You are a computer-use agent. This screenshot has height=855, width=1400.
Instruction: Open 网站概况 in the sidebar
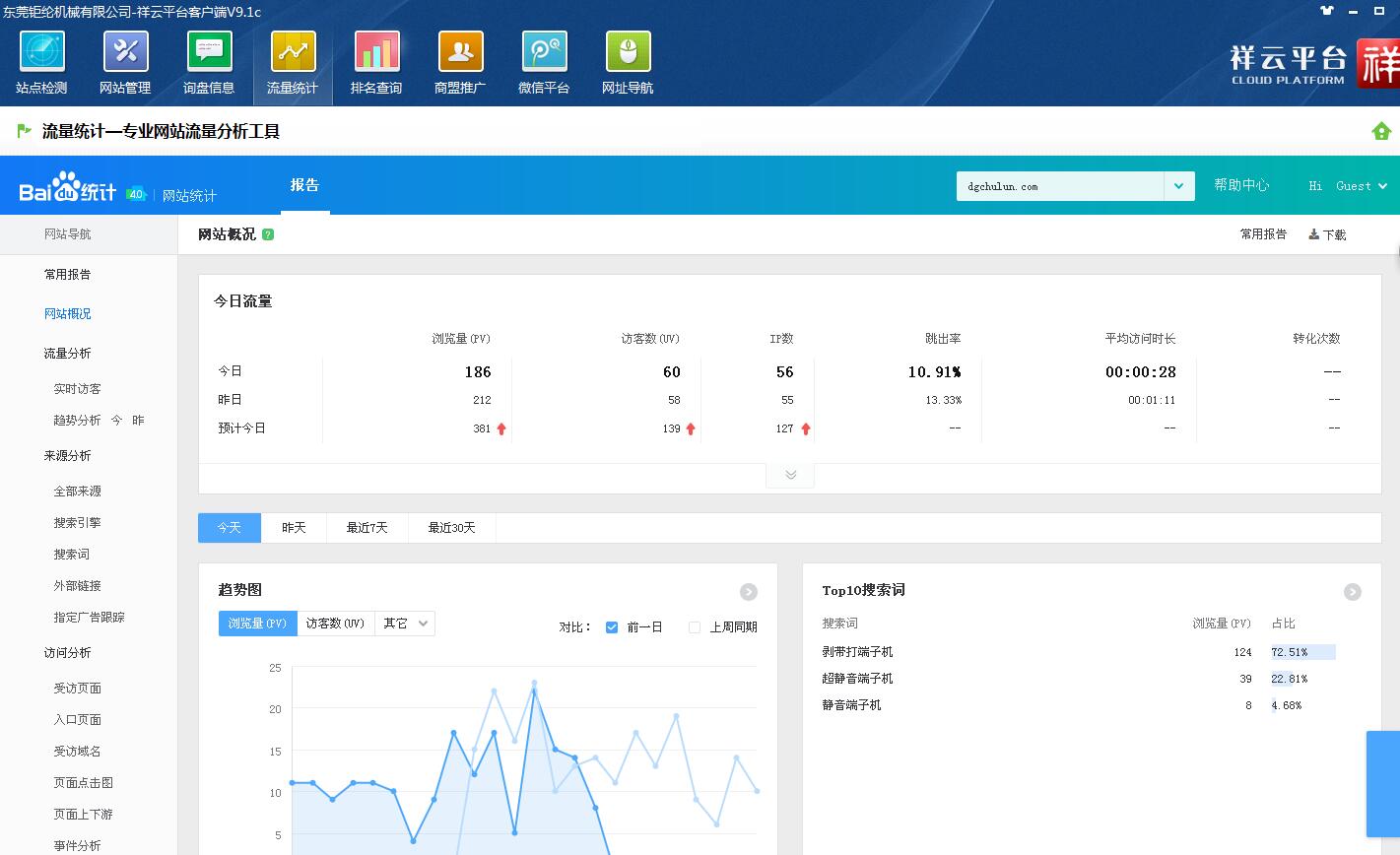pyautogui.click(x=67, y=314)
